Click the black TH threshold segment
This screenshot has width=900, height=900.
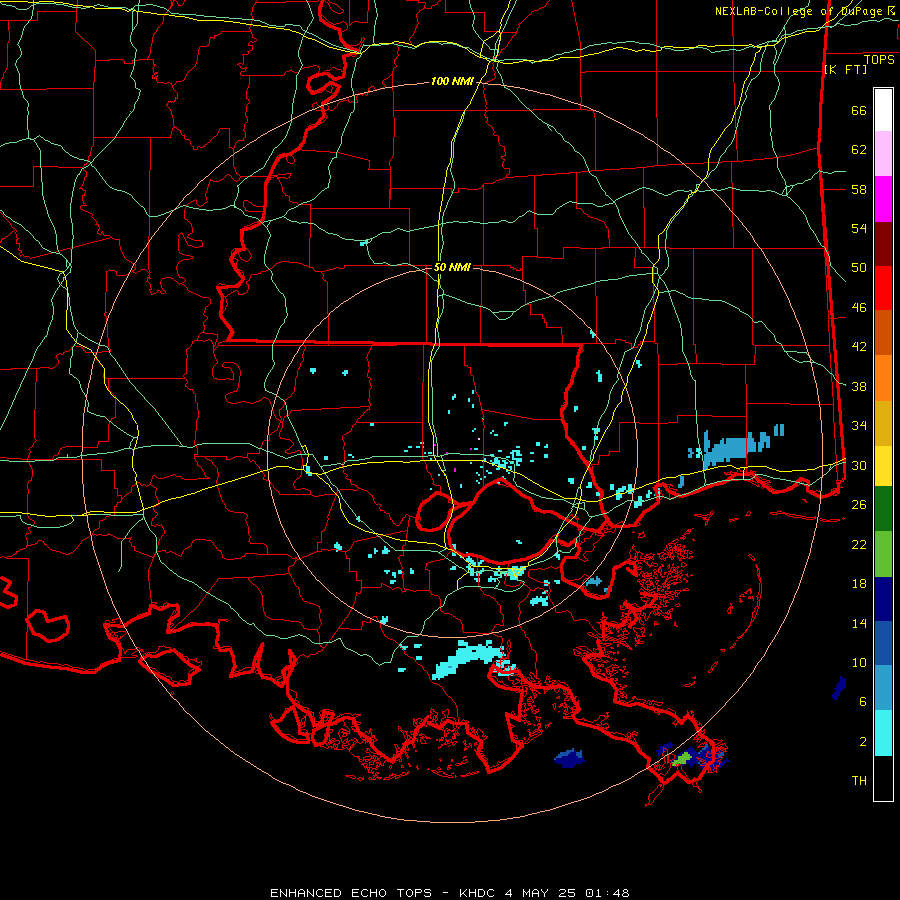pos(883,778)
